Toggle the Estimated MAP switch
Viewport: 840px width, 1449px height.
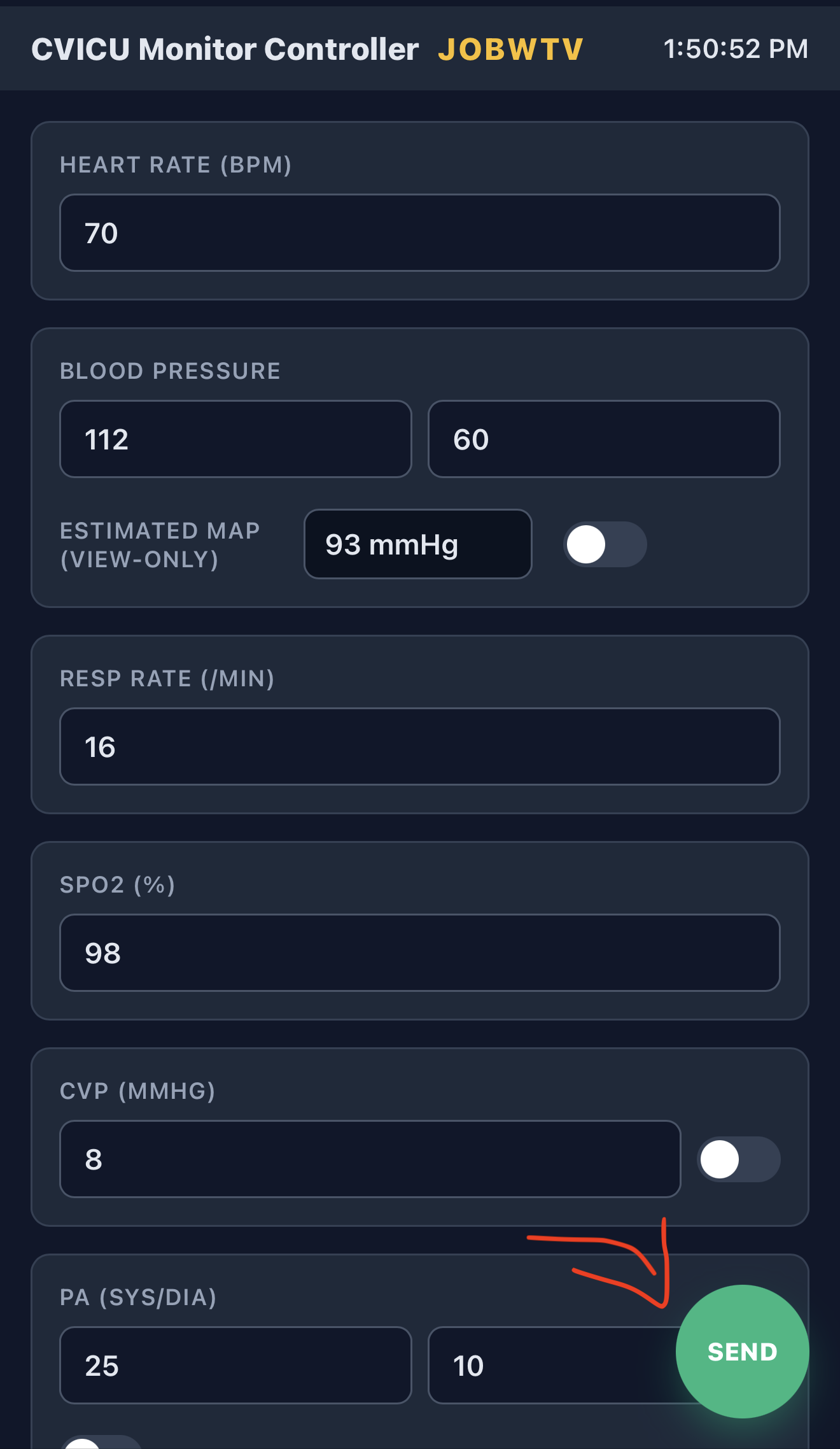pyautogui.click(x=603, y=544)
